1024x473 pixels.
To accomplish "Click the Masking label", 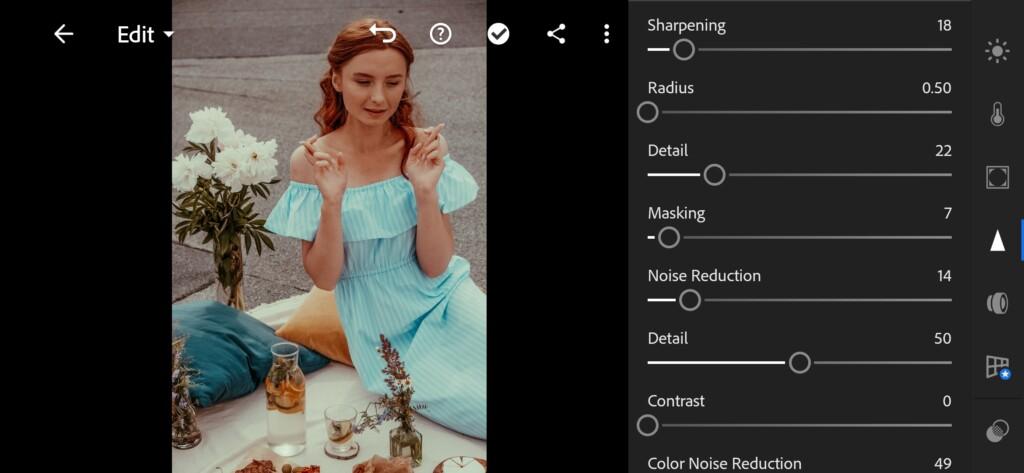I will pyautogui.click(x=677, y=214).
